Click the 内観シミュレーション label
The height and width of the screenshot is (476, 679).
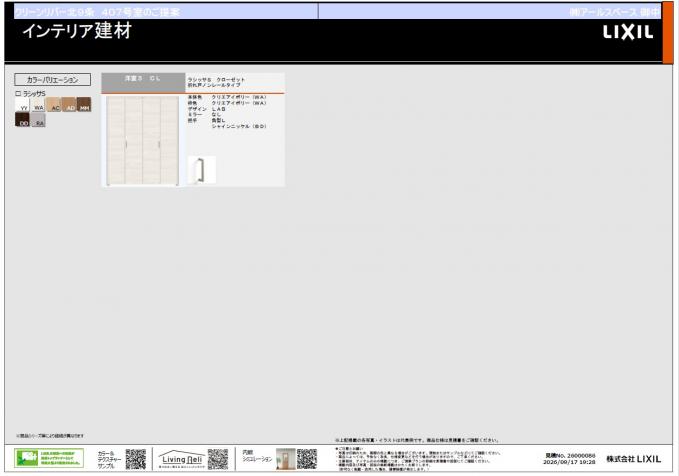[x=257, y=456]
